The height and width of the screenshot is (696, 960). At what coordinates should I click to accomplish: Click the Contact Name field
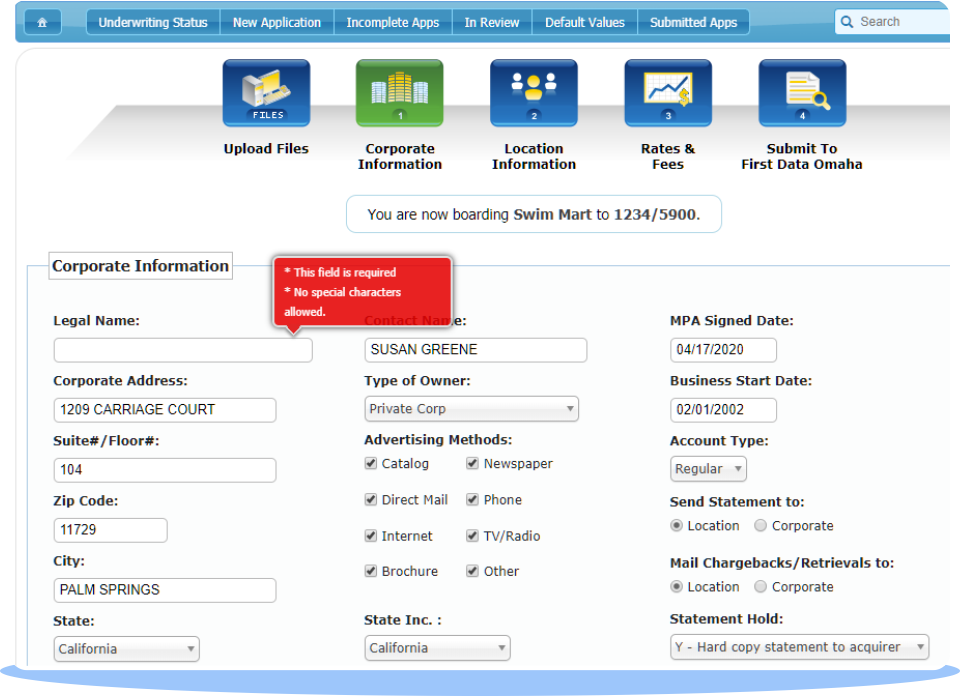pos(476,350)
